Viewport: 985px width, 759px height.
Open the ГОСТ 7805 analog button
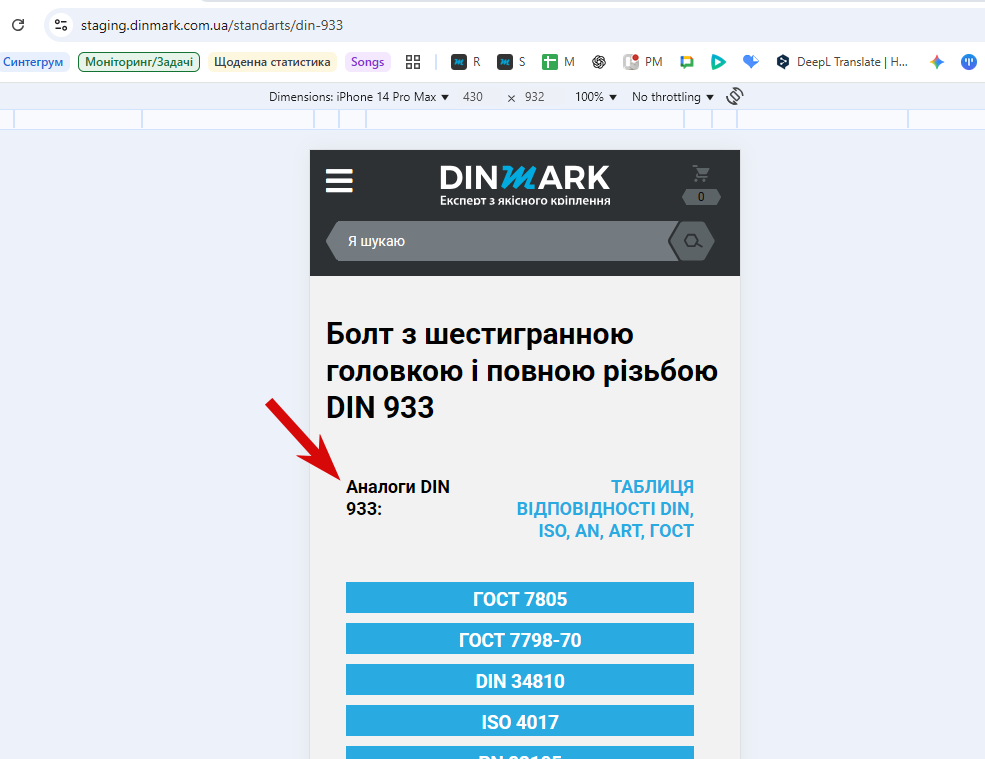point(520,598)
